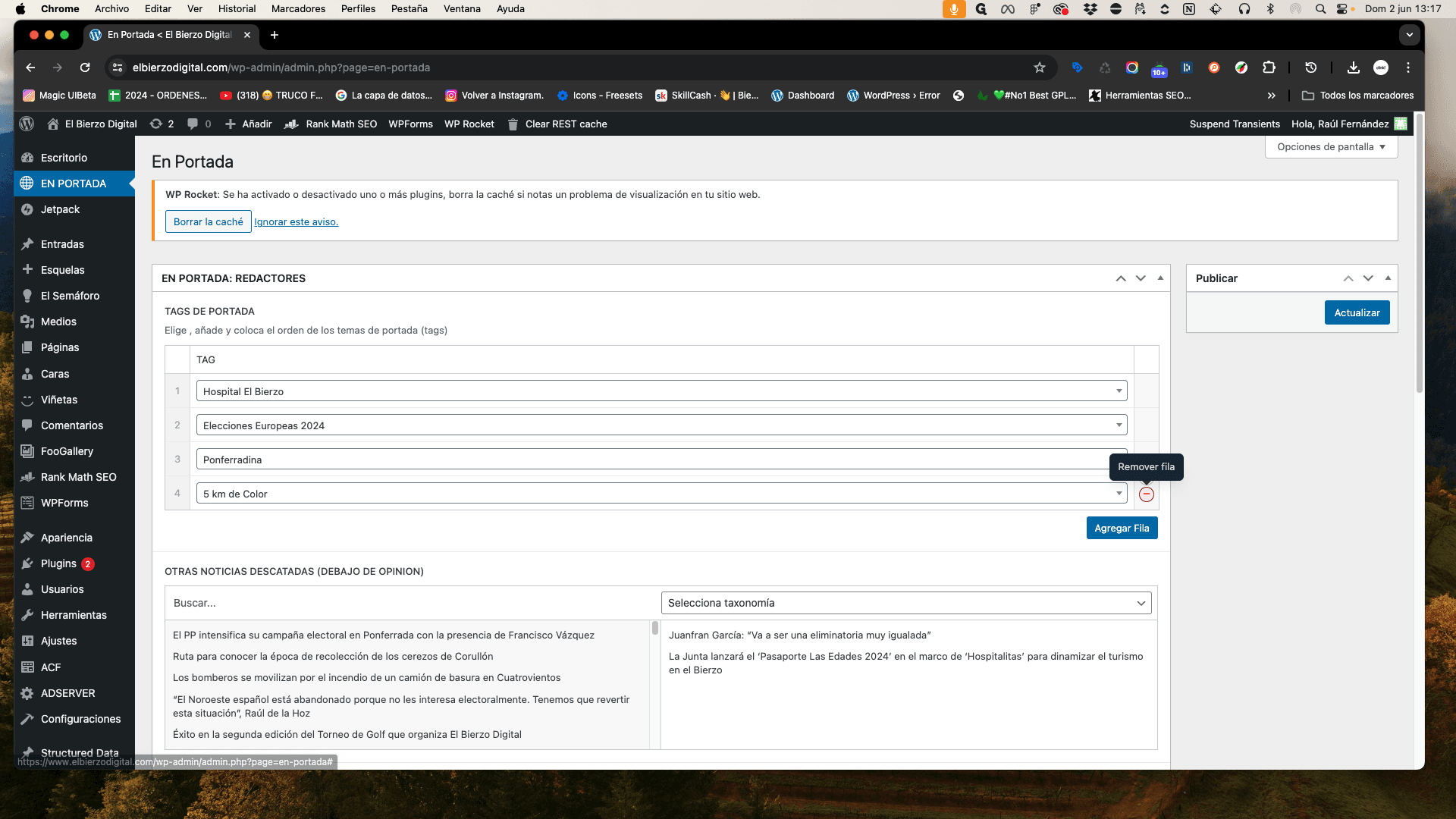Move Redactores panel down with arrow

click(1141, 278)
